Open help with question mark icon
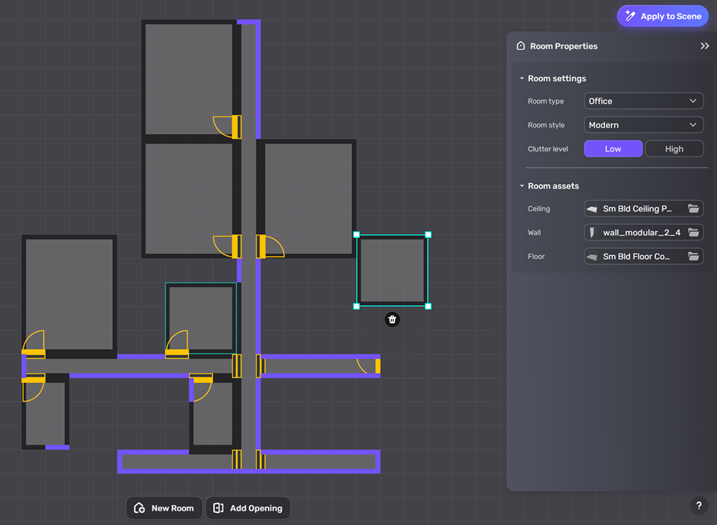The width and height of the screenshot is (717, 525). (x=699, y=506)
